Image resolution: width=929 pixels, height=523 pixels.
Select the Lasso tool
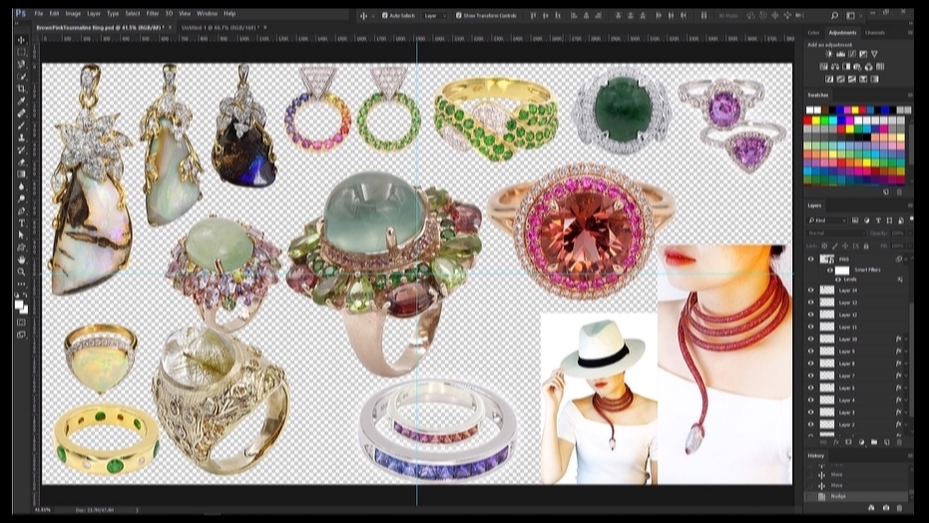point(21,64)
